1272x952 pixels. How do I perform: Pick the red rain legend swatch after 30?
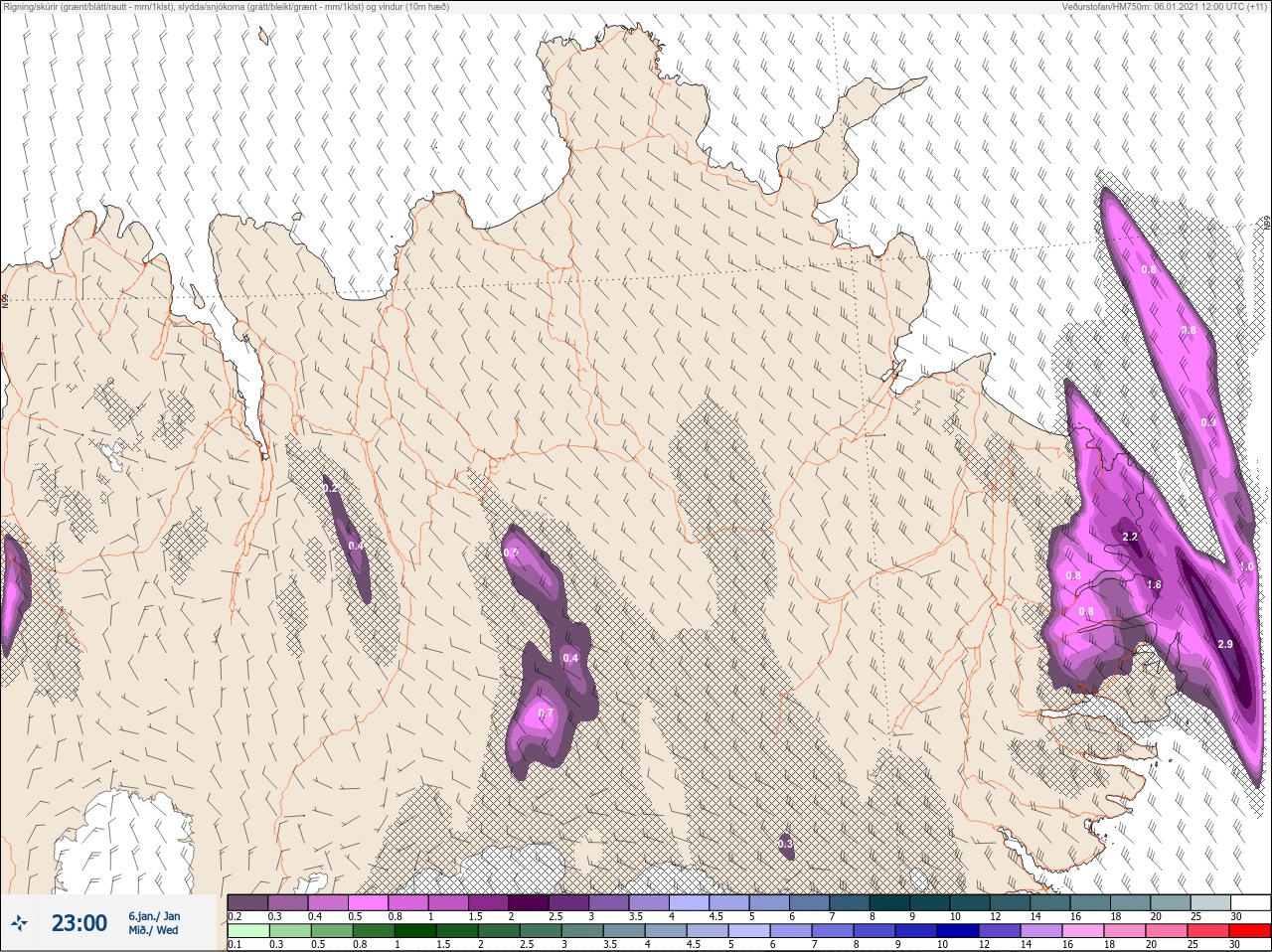click(1250, 931)
